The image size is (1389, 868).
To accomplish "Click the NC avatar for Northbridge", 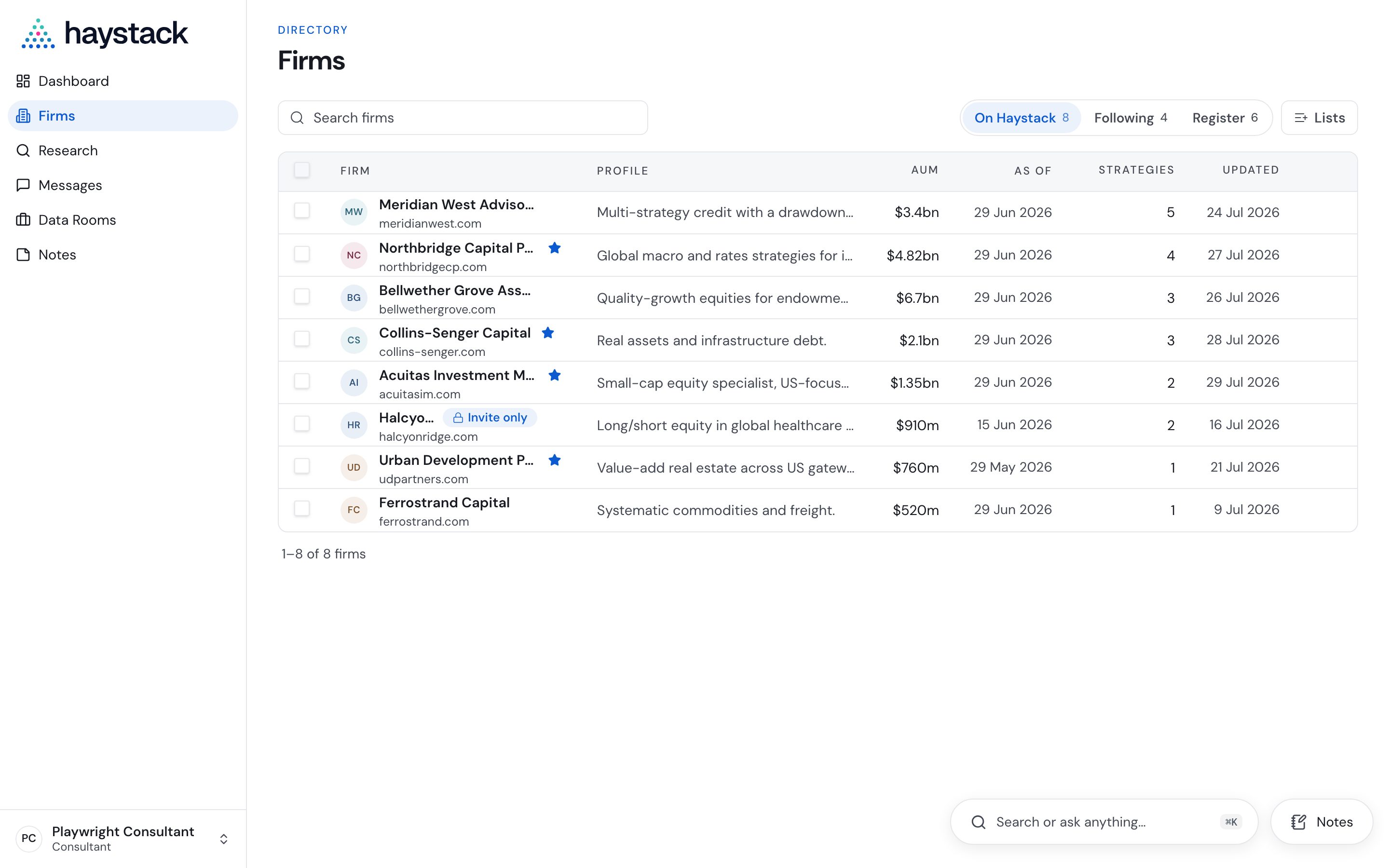I will tap(354, 255).
